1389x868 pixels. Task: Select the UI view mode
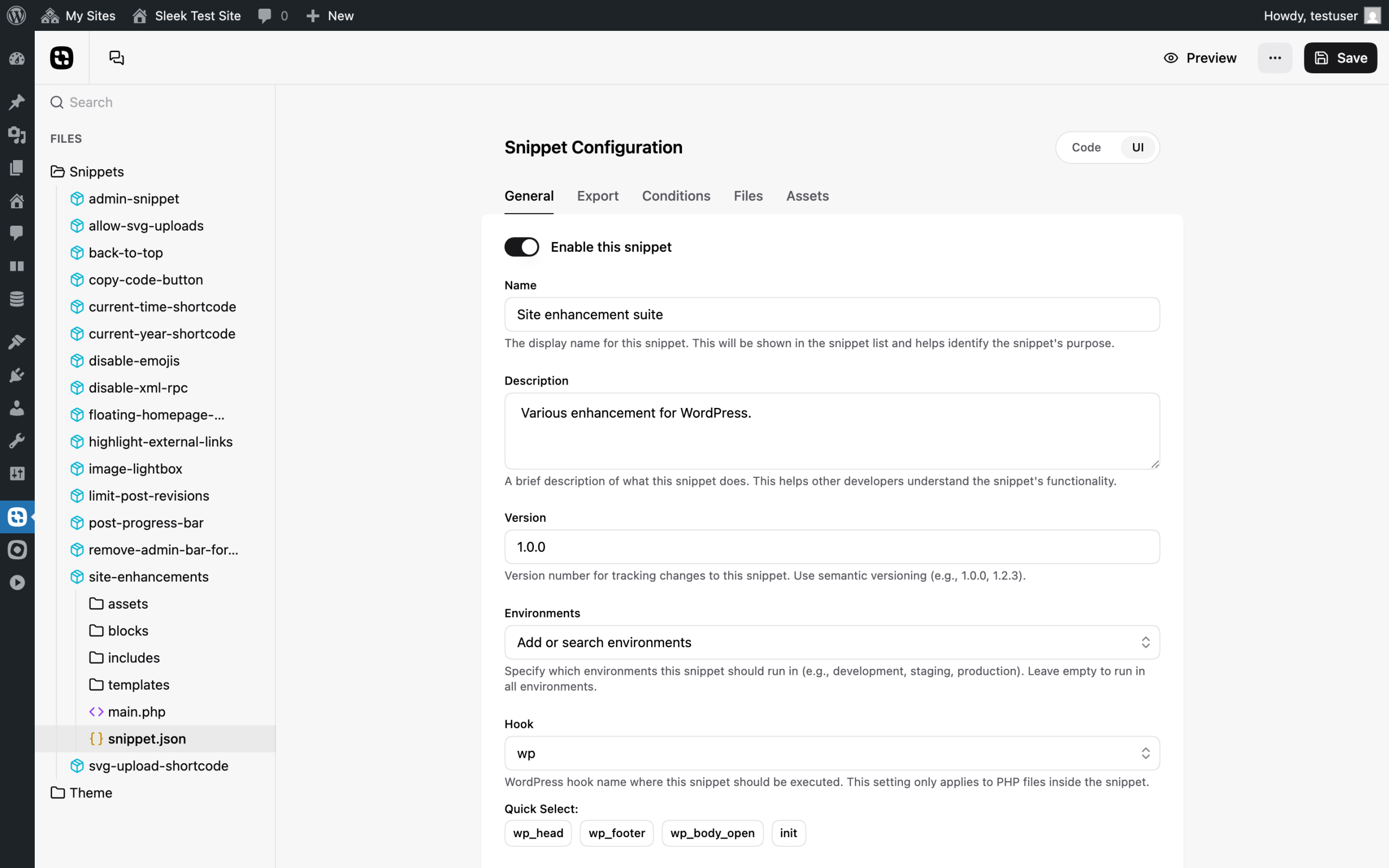click(x=1137, y=148)
